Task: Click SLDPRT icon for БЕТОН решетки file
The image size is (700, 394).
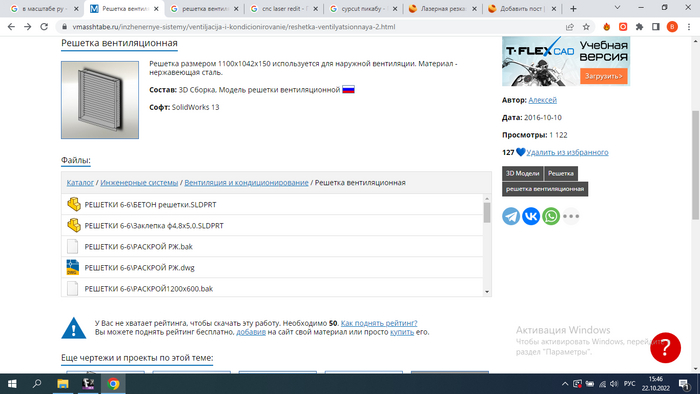Action: pyautogui.click(x=74, y=204)
